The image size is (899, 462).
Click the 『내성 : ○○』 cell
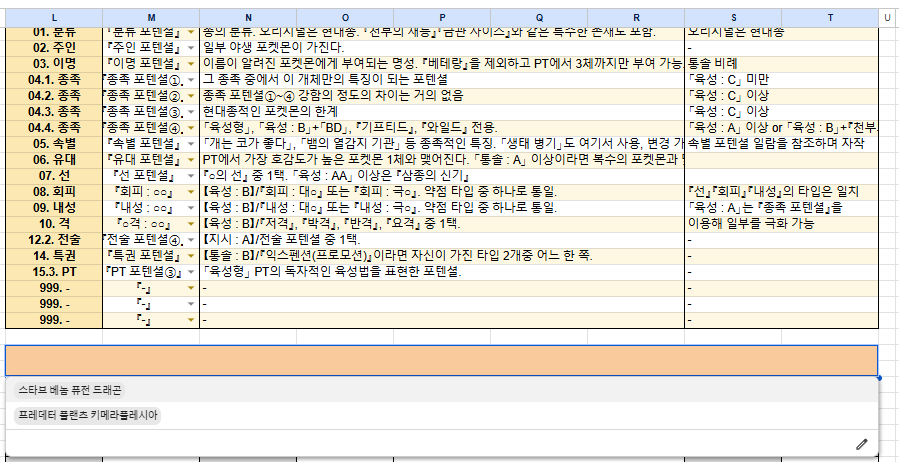click(x=151, y=208)
